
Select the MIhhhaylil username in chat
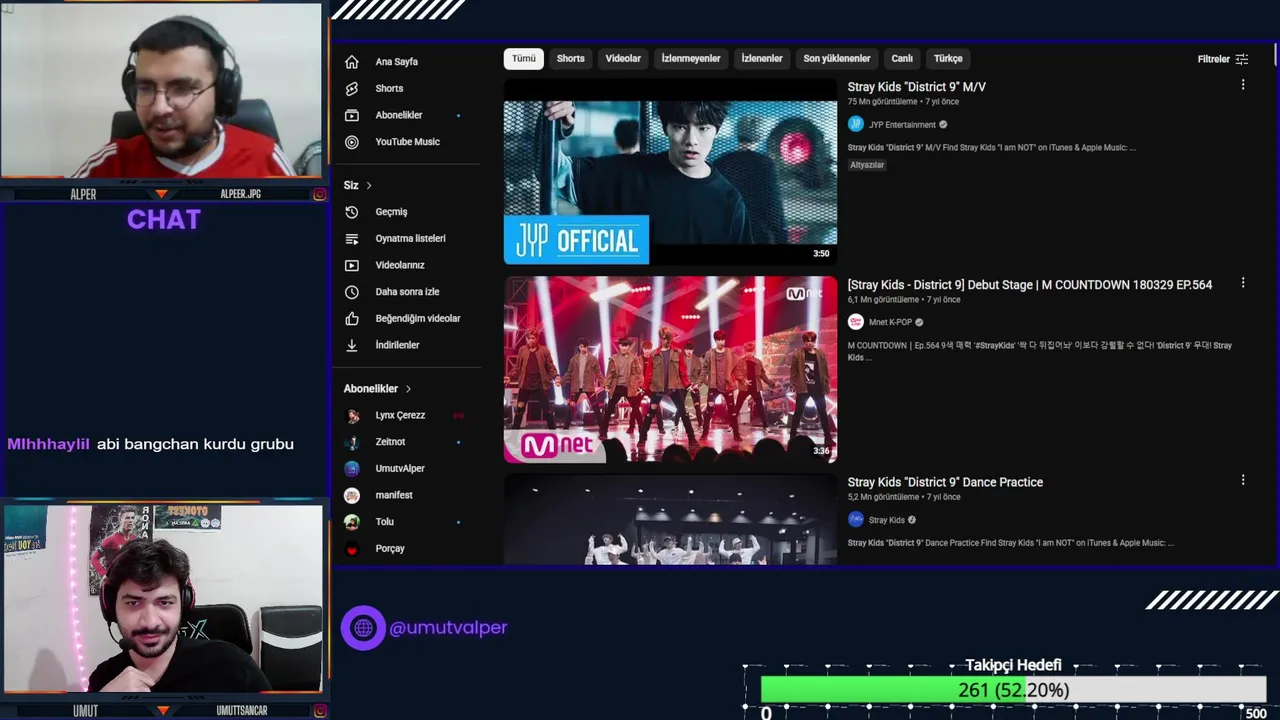tap(48, 444)
